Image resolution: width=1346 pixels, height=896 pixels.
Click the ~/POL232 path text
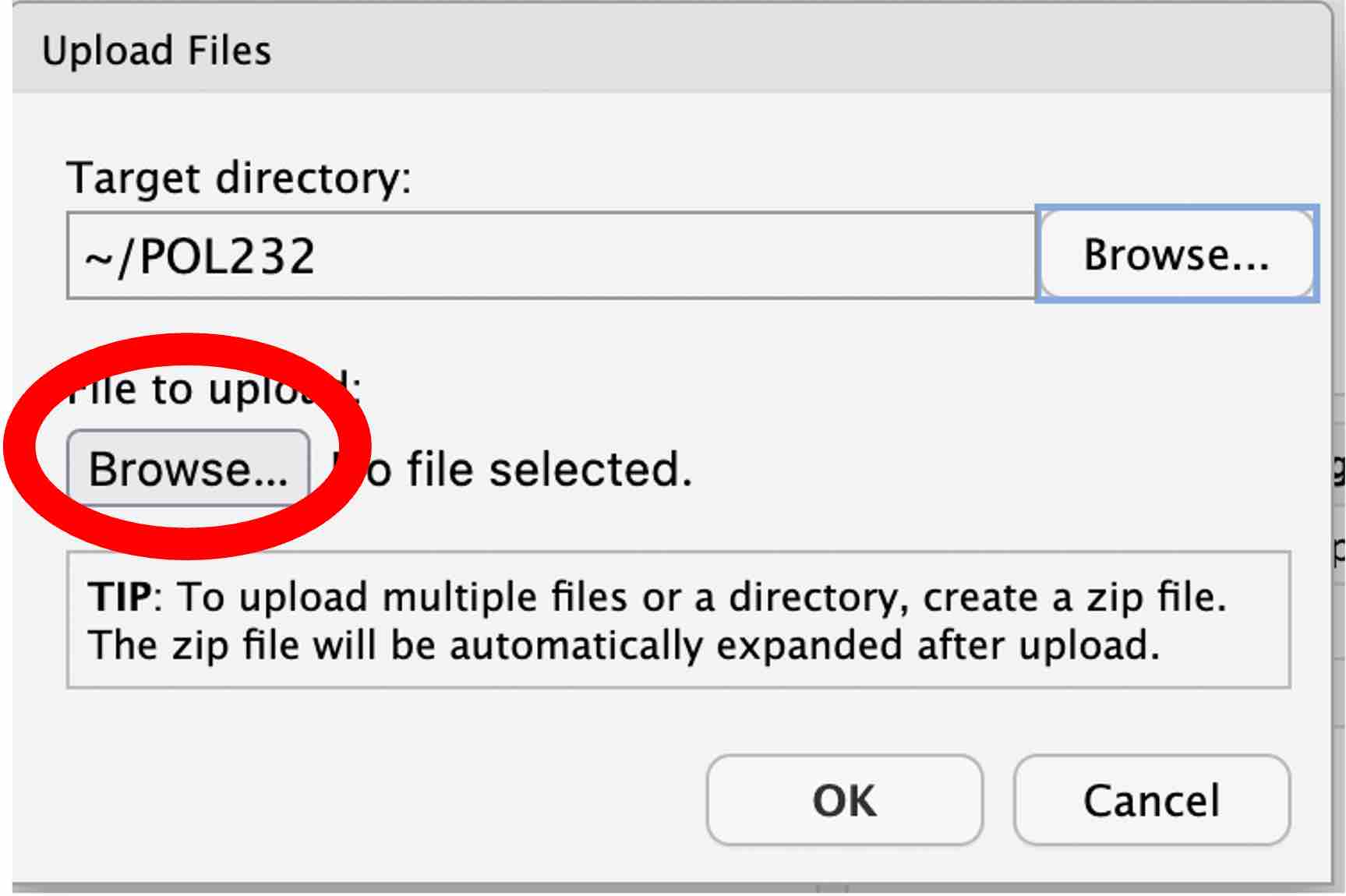click(200, 256)
